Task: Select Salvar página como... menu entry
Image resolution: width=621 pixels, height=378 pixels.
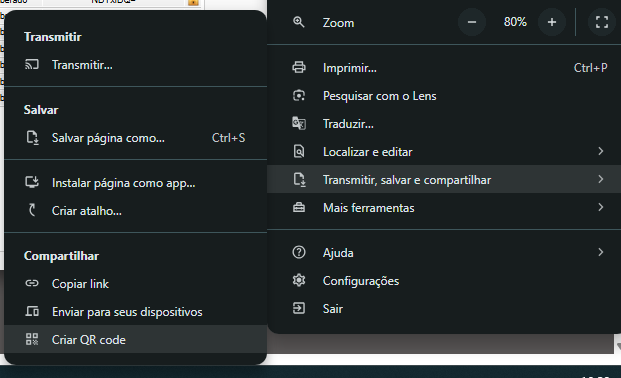Action: 135,138
